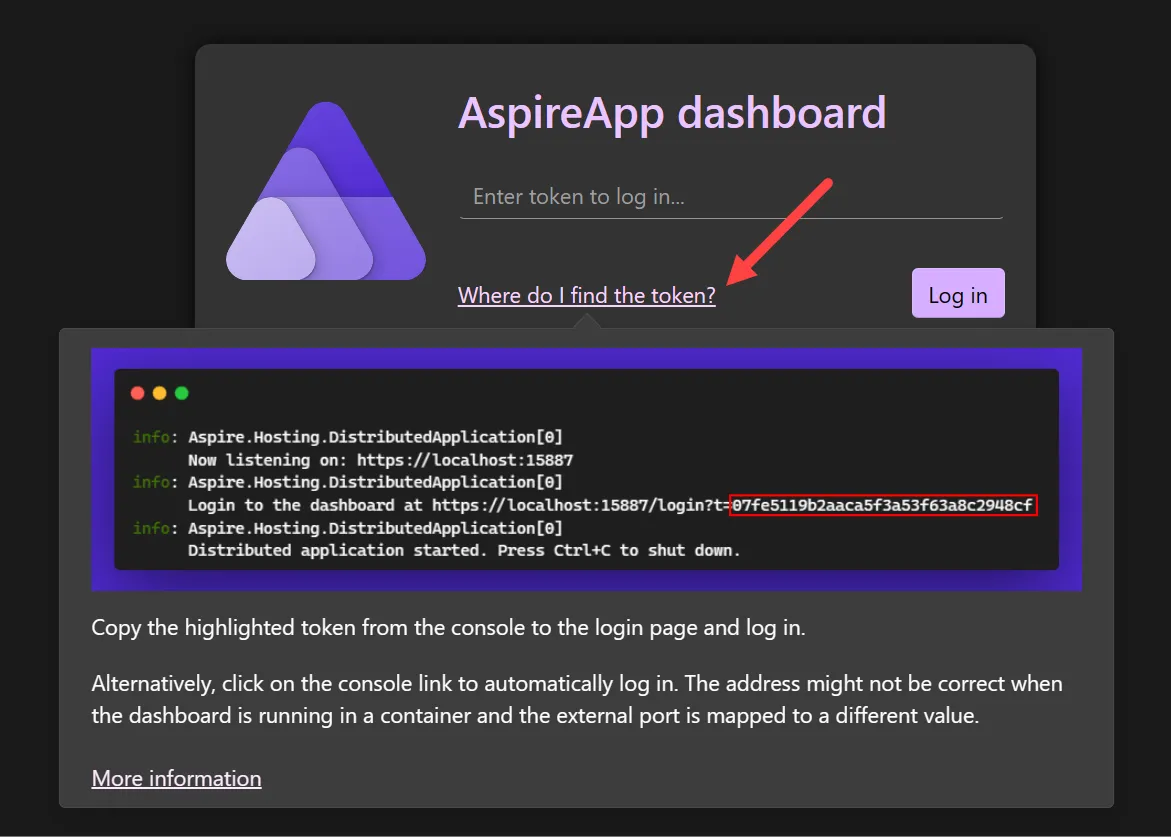Click the red traffic-light dot in console

(137, 392)
